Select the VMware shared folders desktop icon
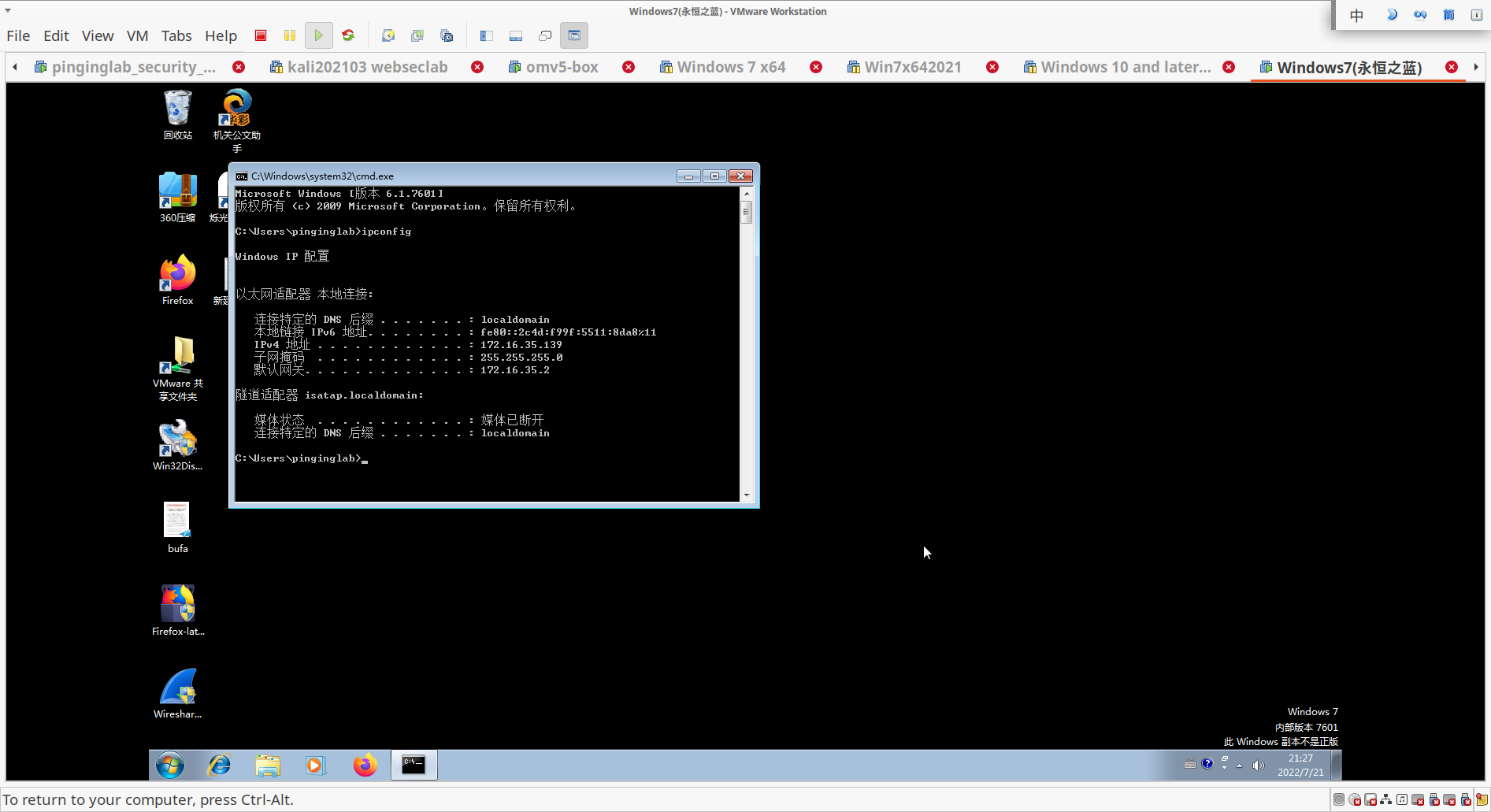The height and width of the screenshot is (812, 1491). [x=178, y=369]
